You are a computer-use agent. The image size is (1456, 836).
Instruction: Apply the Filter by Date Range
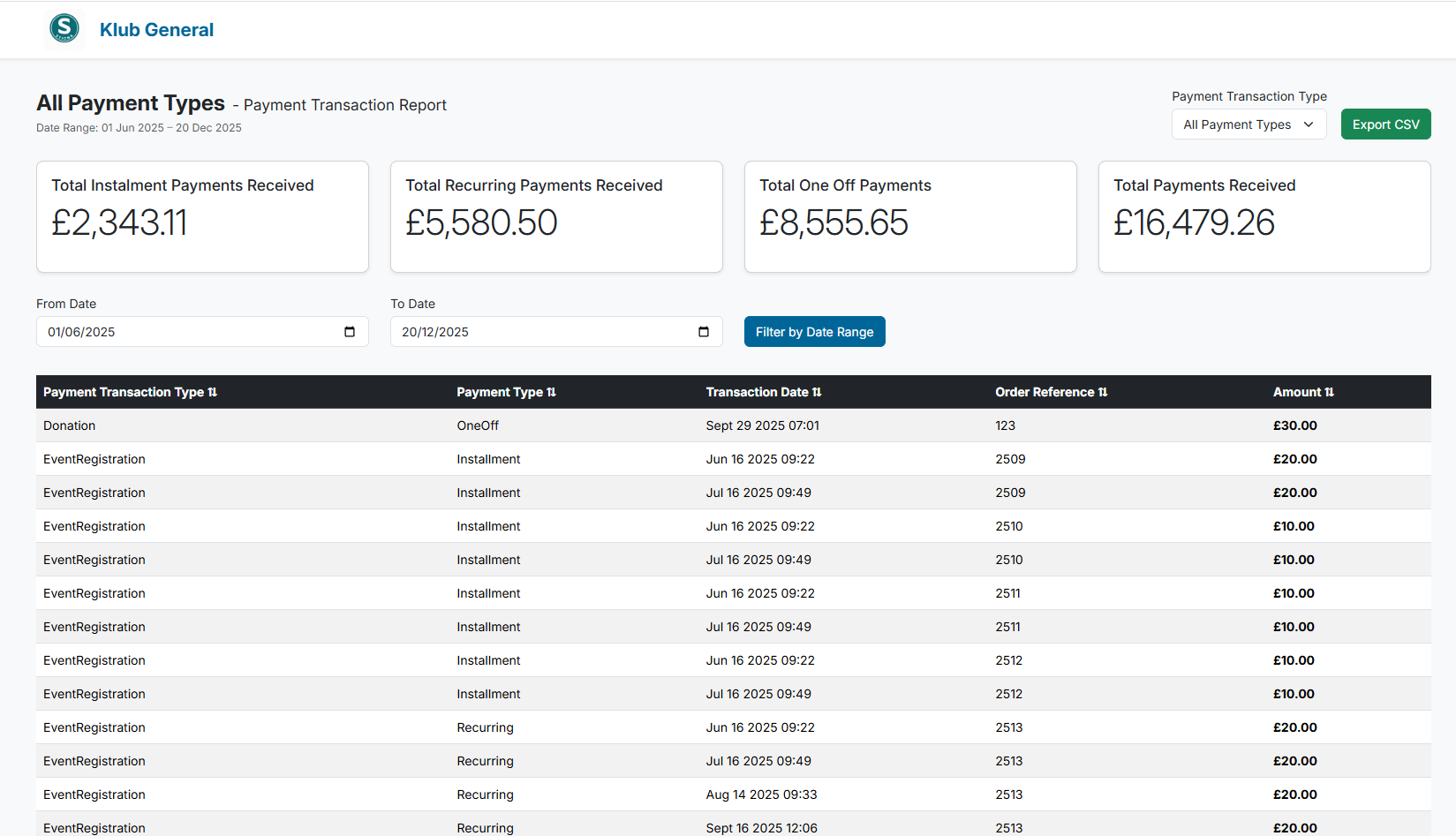click(814, 331)
